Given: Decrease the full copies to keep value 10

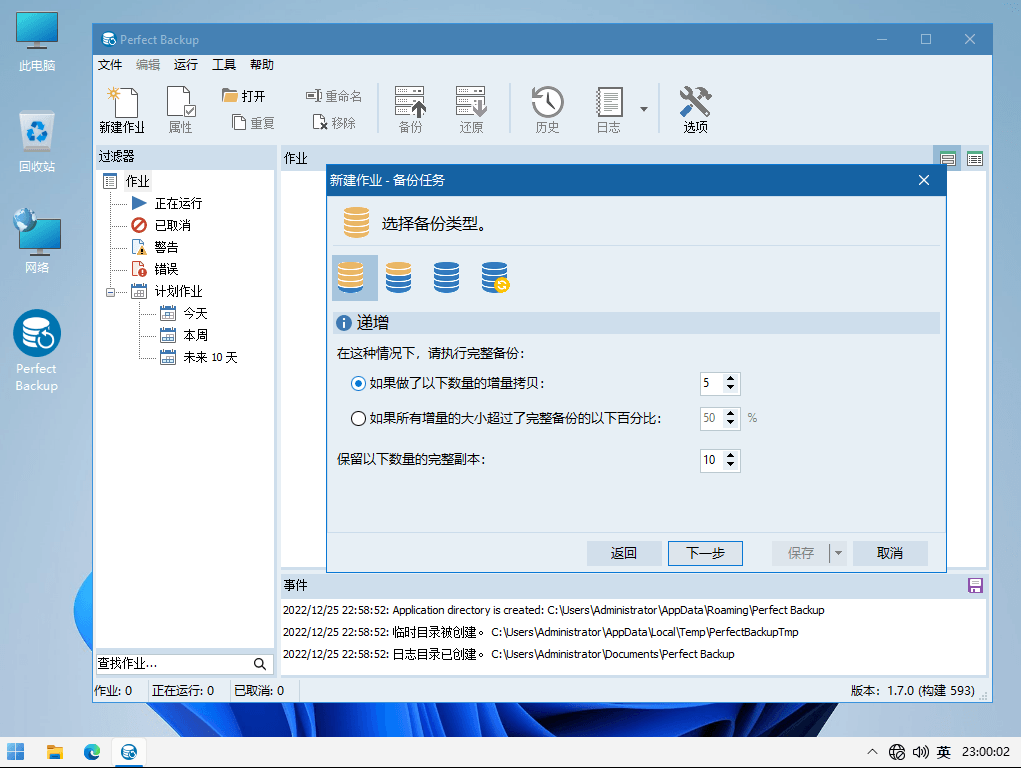Looking at the screenshot, I should (731, 465).
